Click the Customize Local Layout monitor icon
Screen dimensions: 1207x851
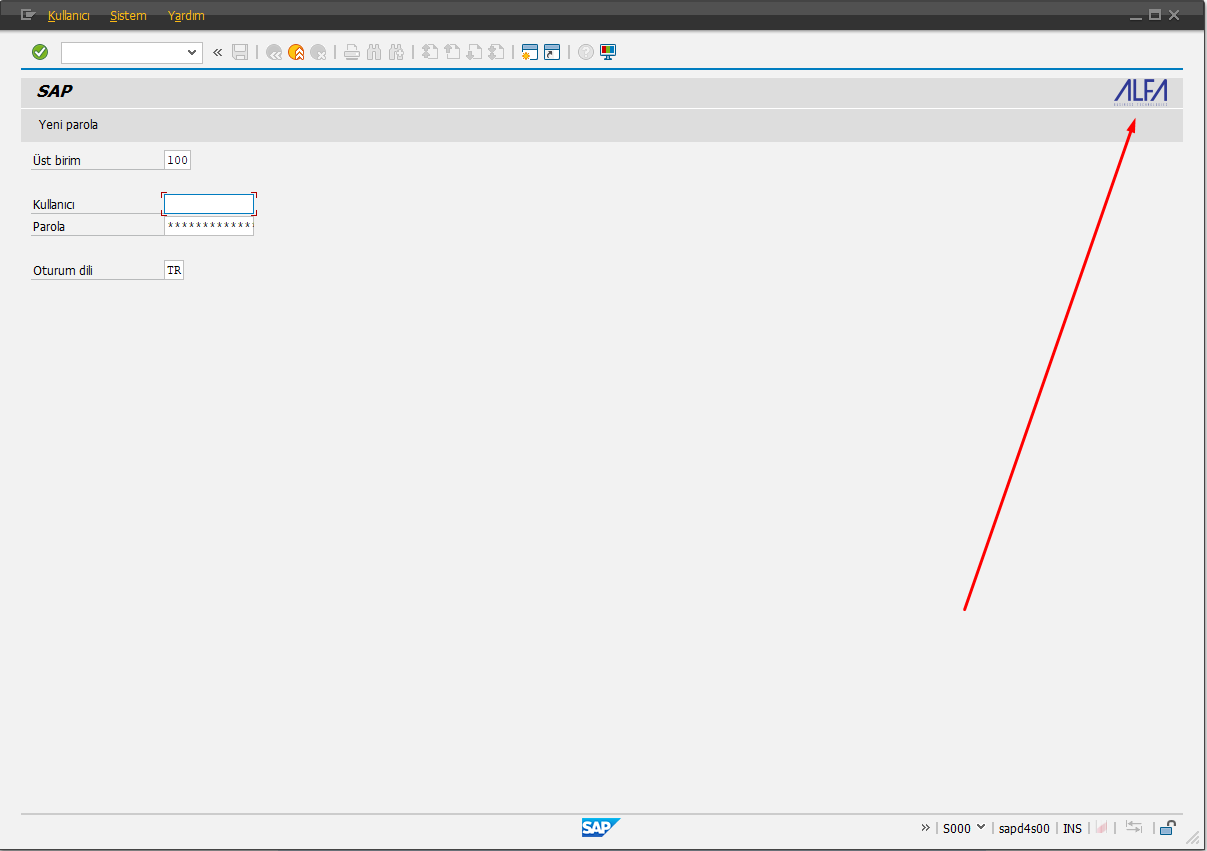click(608, 52)
